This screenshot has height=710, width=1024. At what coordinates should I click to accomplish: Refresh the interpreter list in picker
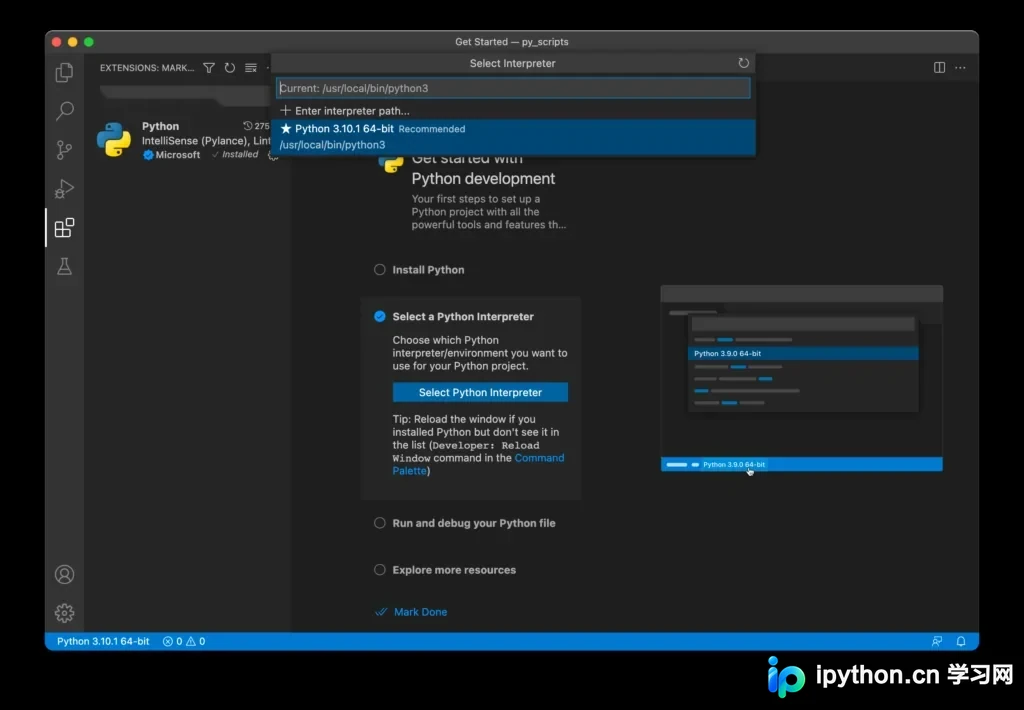point(743,63)
